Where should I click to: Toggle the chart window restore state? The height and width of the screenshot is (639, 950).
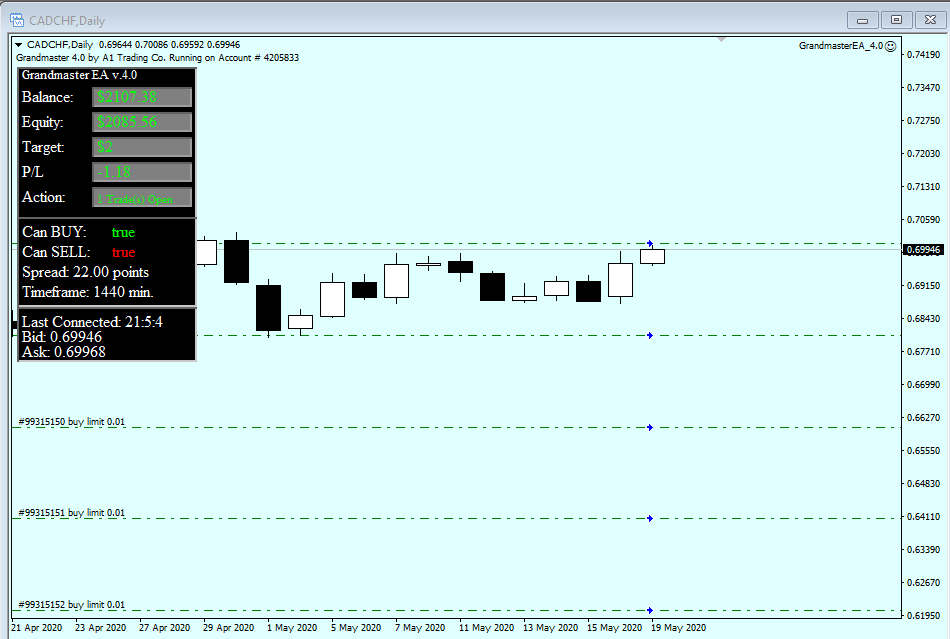pos(897,19)
